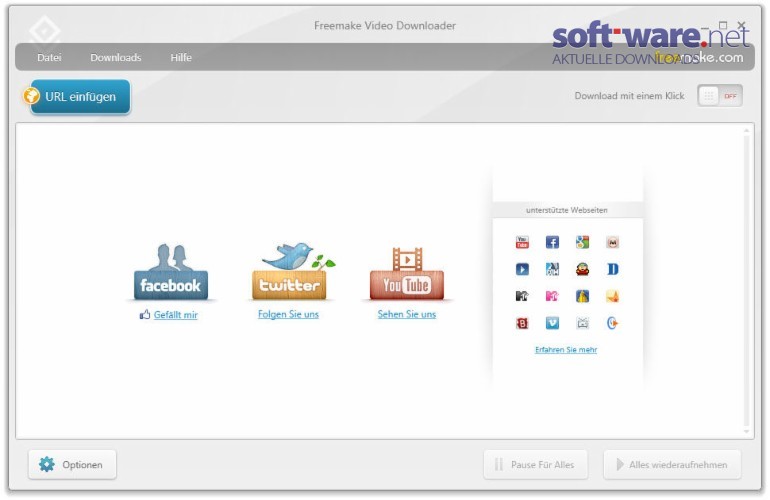Click the Freemake diamond logo in title bar
The width and height of the screenshot is (770, 500).
45,31
